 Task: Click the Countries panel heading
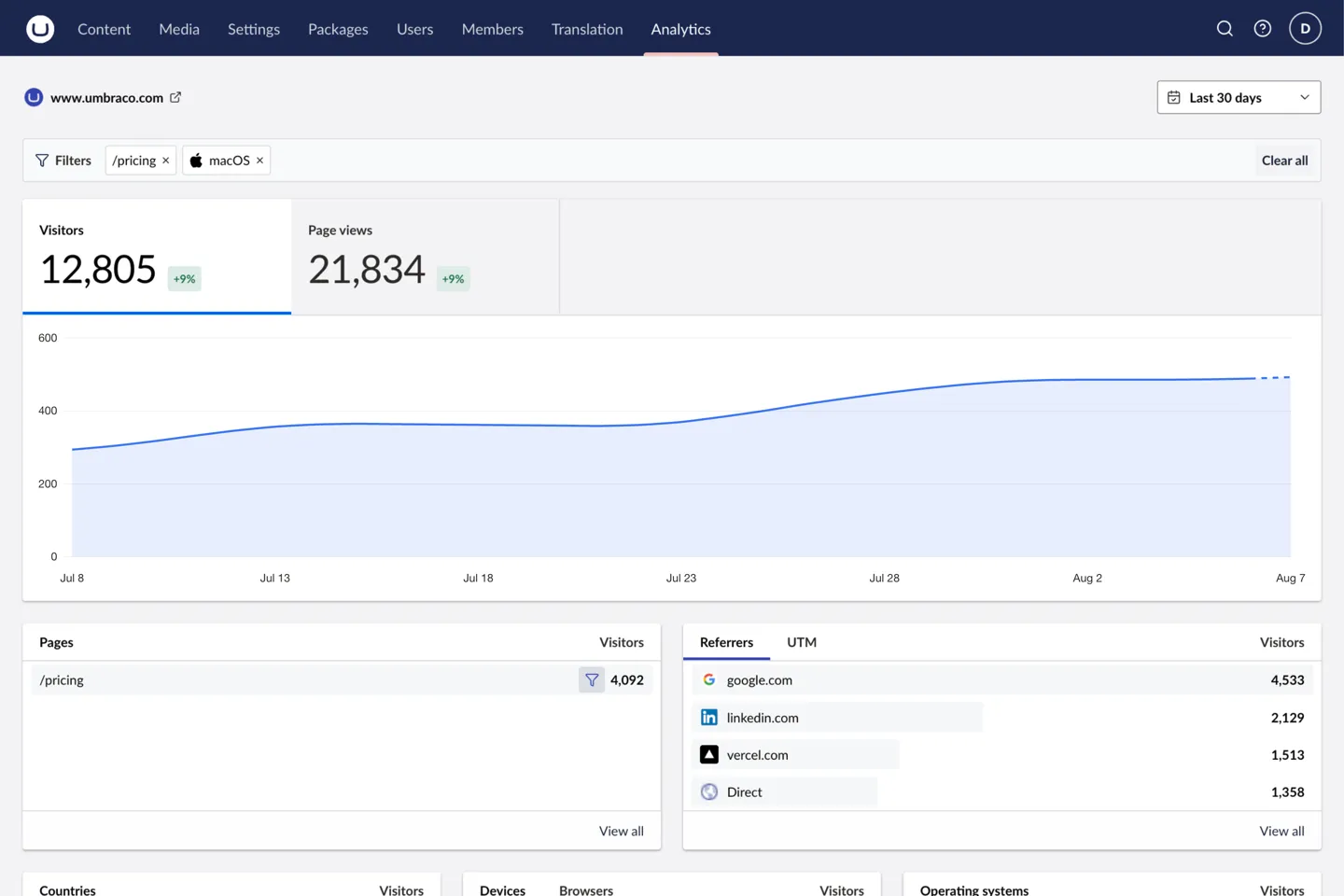click(67, 890)
